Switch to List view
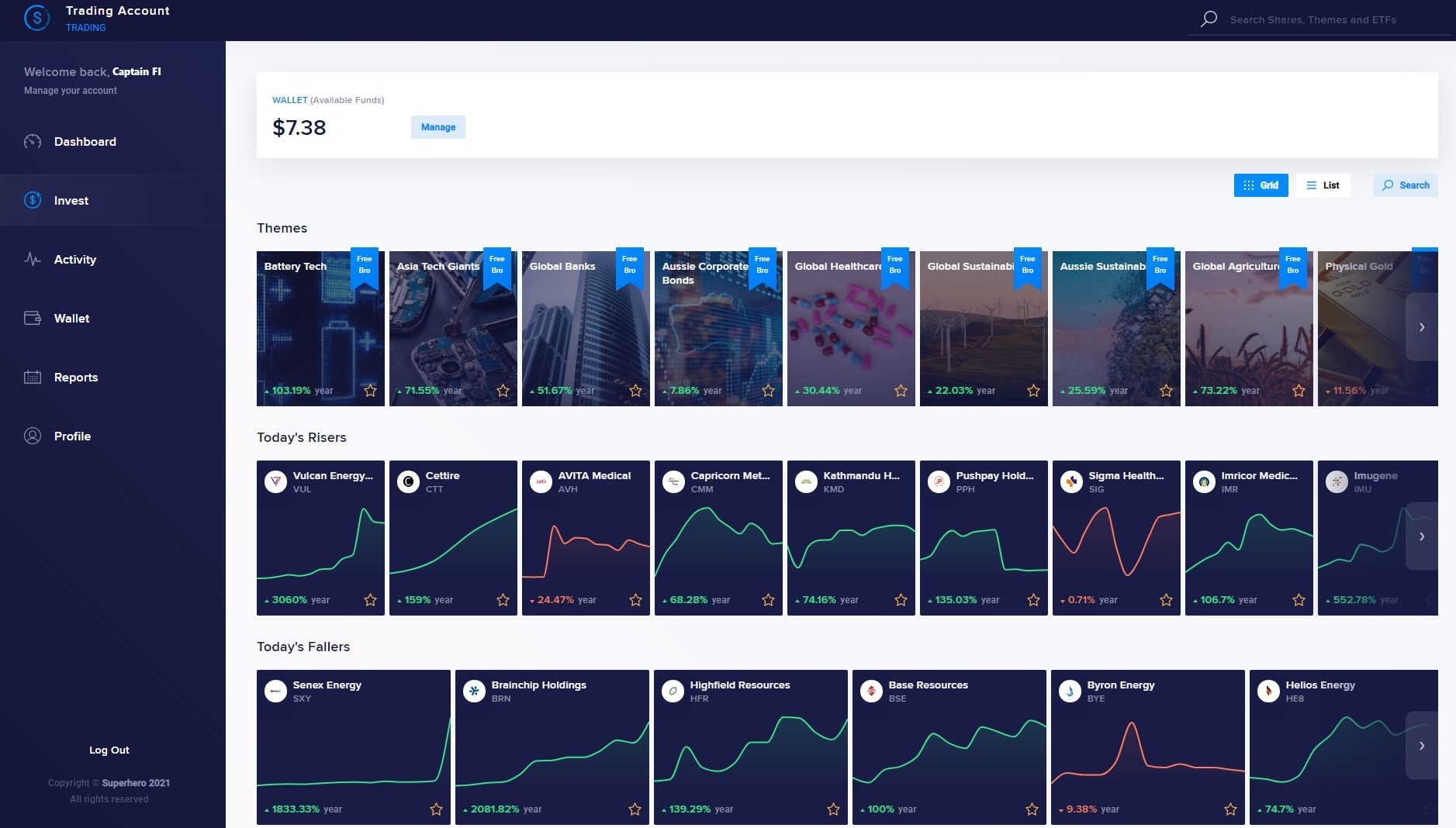The height and width of the screenshot is (828, 1456). 1323,185
